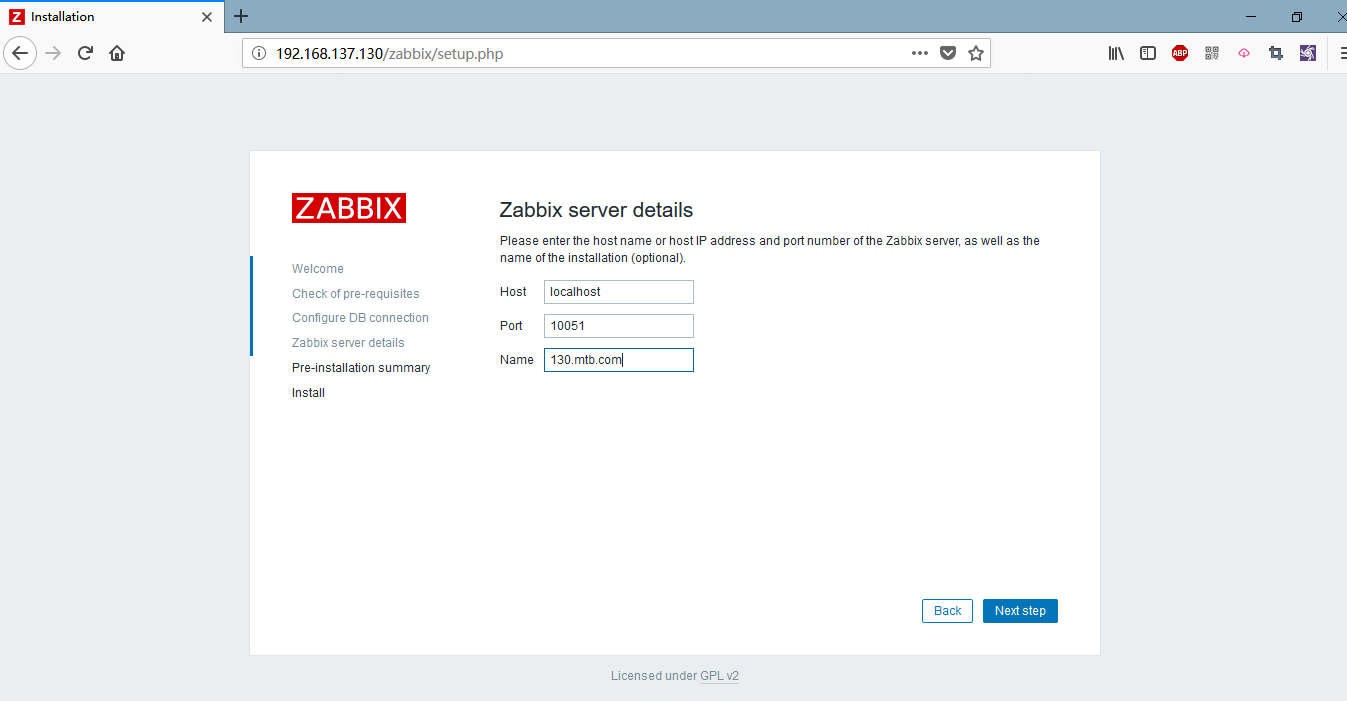Open the Firefox Library icon
The image size is (1347, 701).
1116,53
